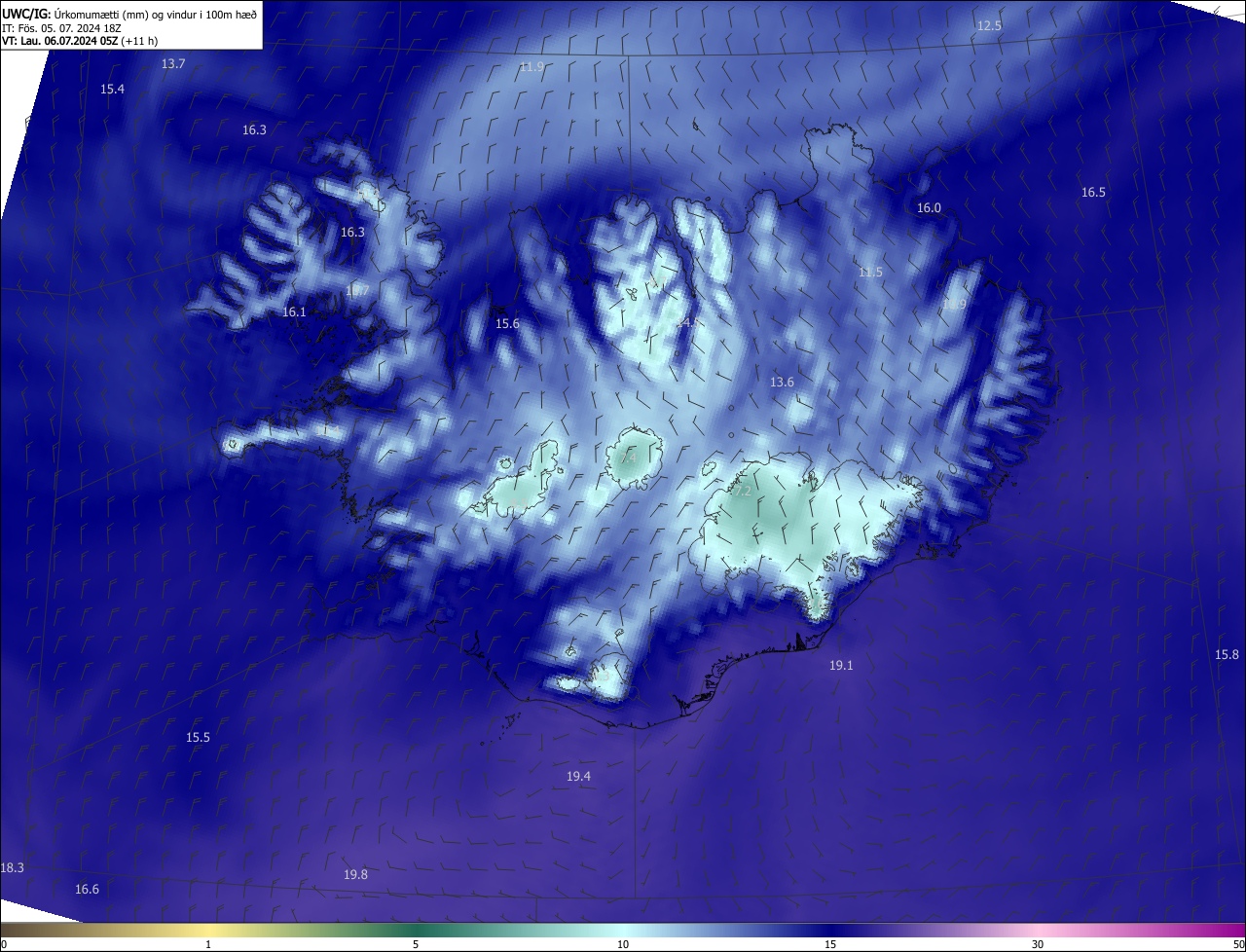Click the color scale tick labeled 50
Image resolution: width=1246 pixels, height=952 pixels.
[x=1238, y=944]
